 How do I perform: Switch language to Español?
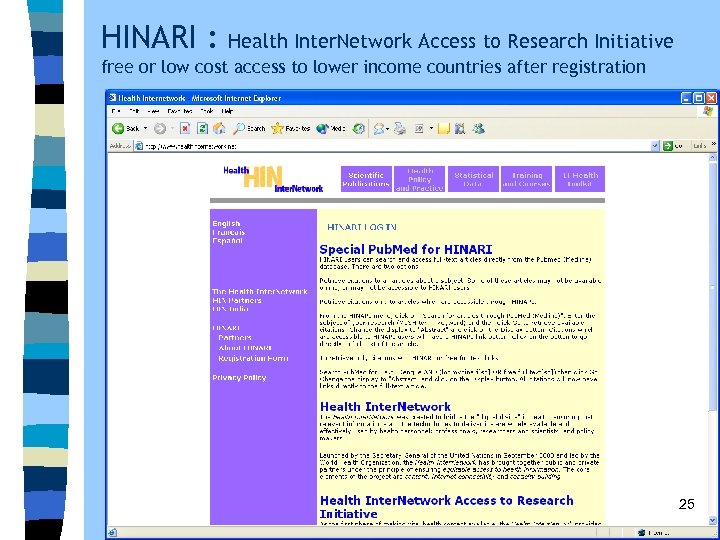click(x=227, y=241)
